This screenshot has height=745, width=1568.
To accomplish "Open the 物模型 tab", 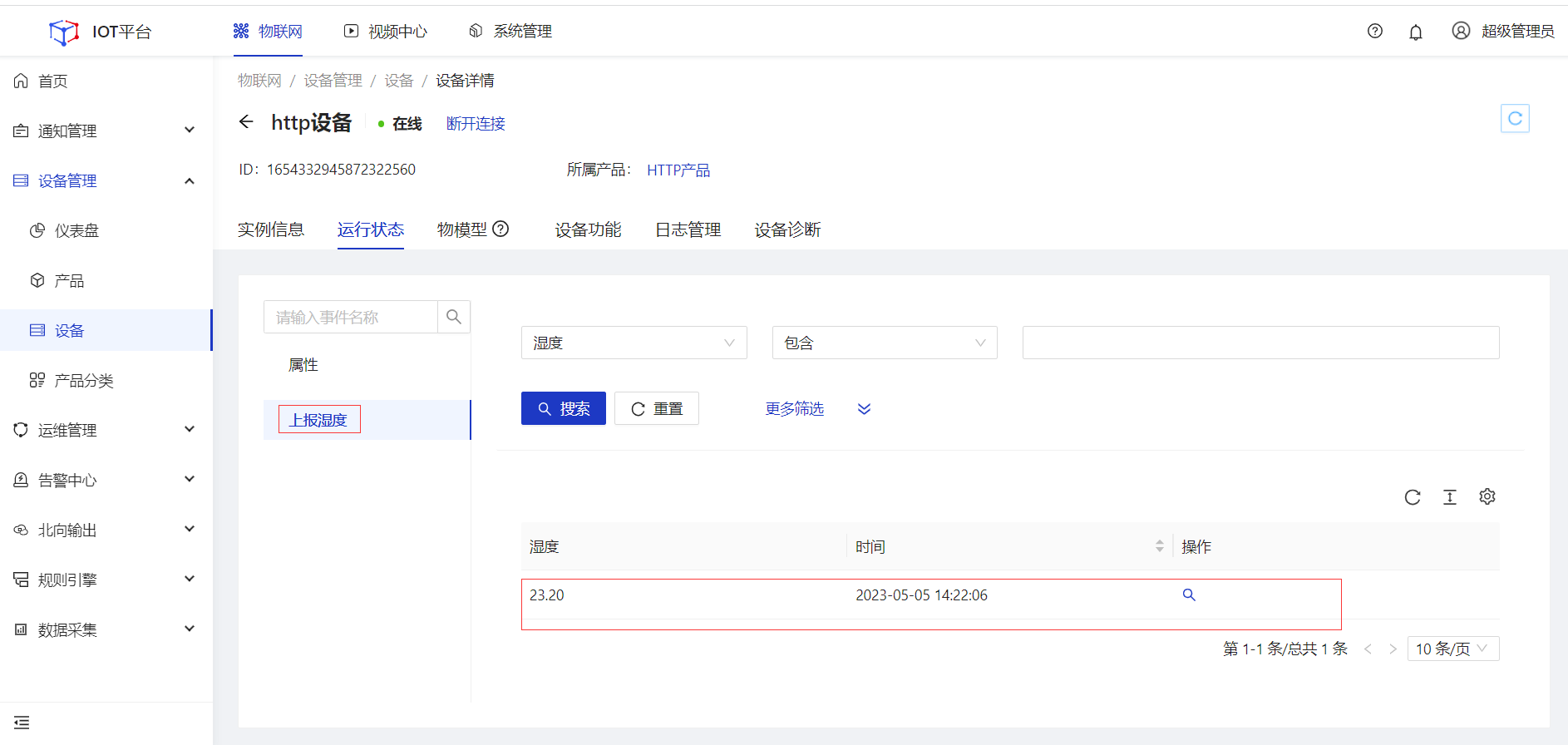I will click(462, 229).
